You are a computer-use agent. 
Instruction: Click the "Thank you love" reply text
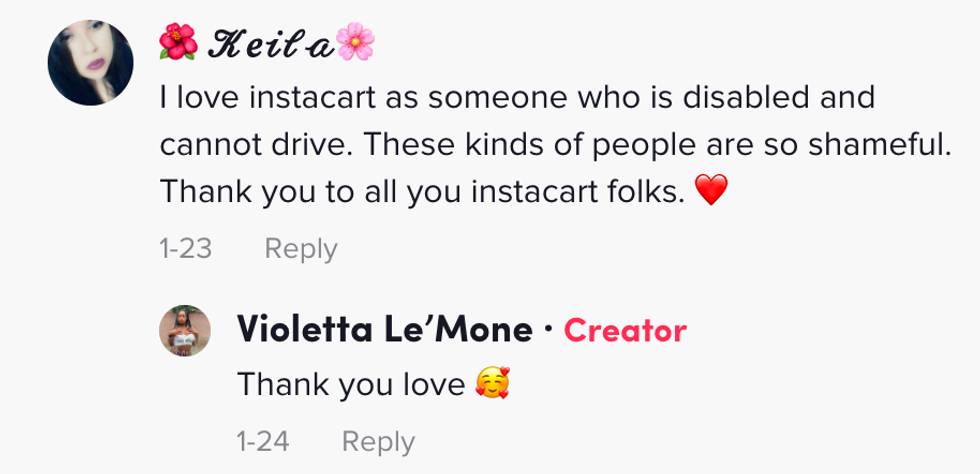351,385
